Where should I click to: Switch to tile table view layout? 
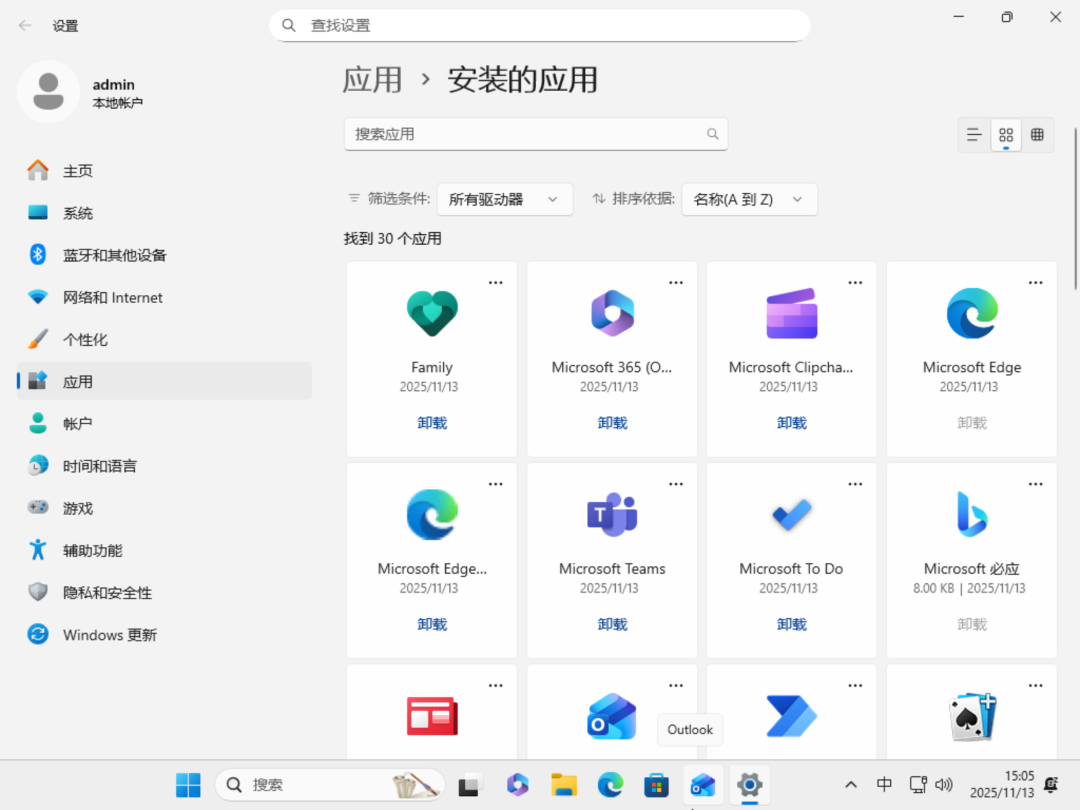(1037, 135)
